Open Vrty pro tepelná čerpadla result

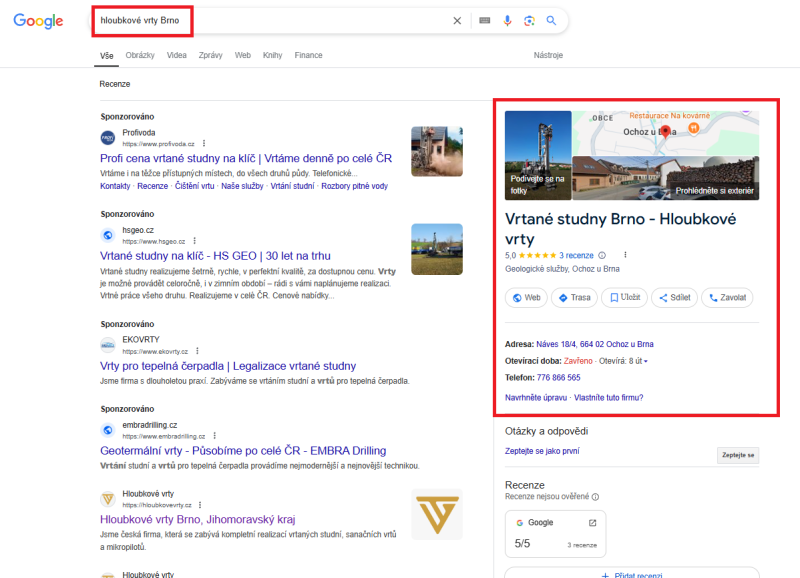click(228, 366)
